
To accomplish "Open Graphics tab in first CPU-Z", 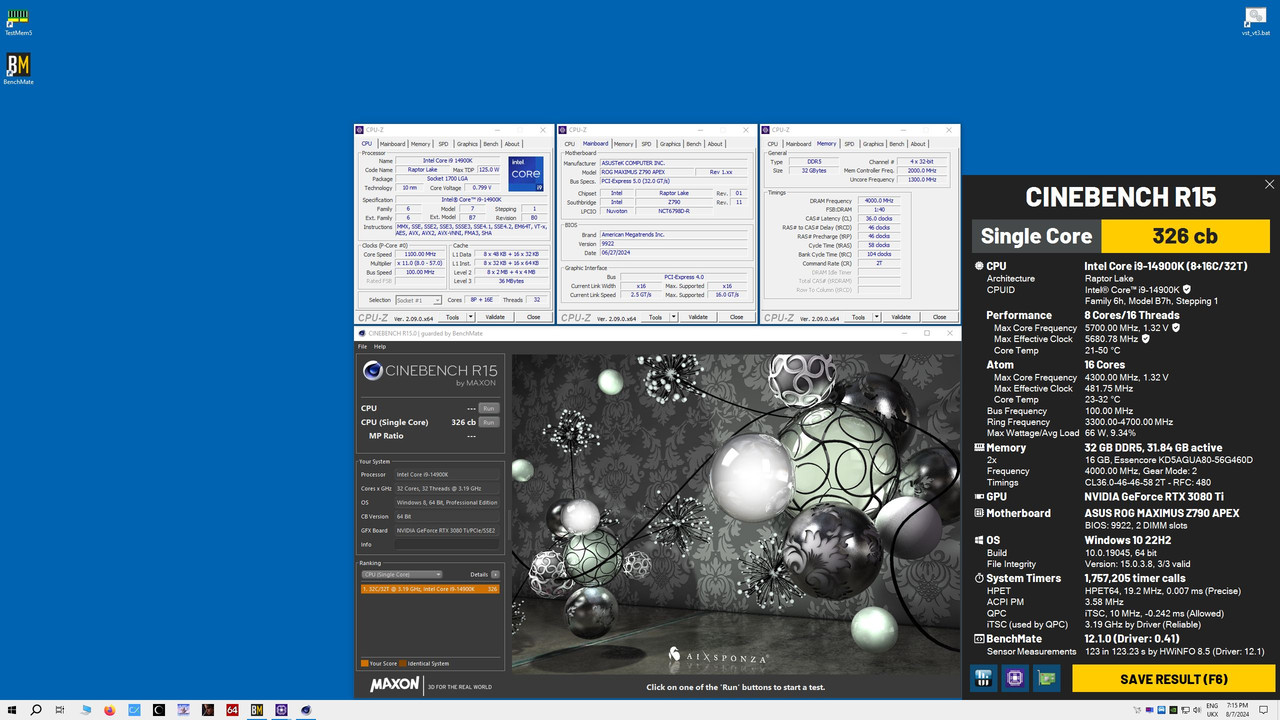I will pyautogui.click(x=467, y=144).
